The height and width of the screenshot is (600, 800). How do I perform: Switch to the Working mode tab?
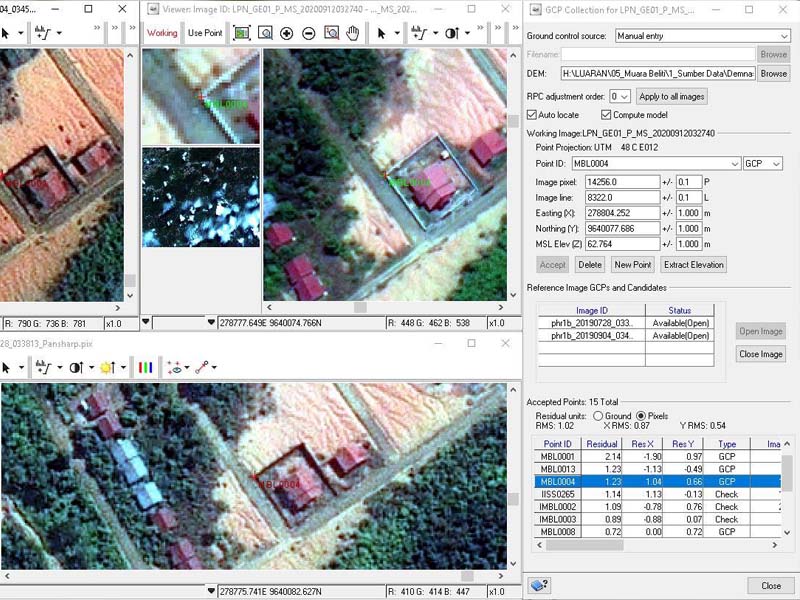pos(162,33)
